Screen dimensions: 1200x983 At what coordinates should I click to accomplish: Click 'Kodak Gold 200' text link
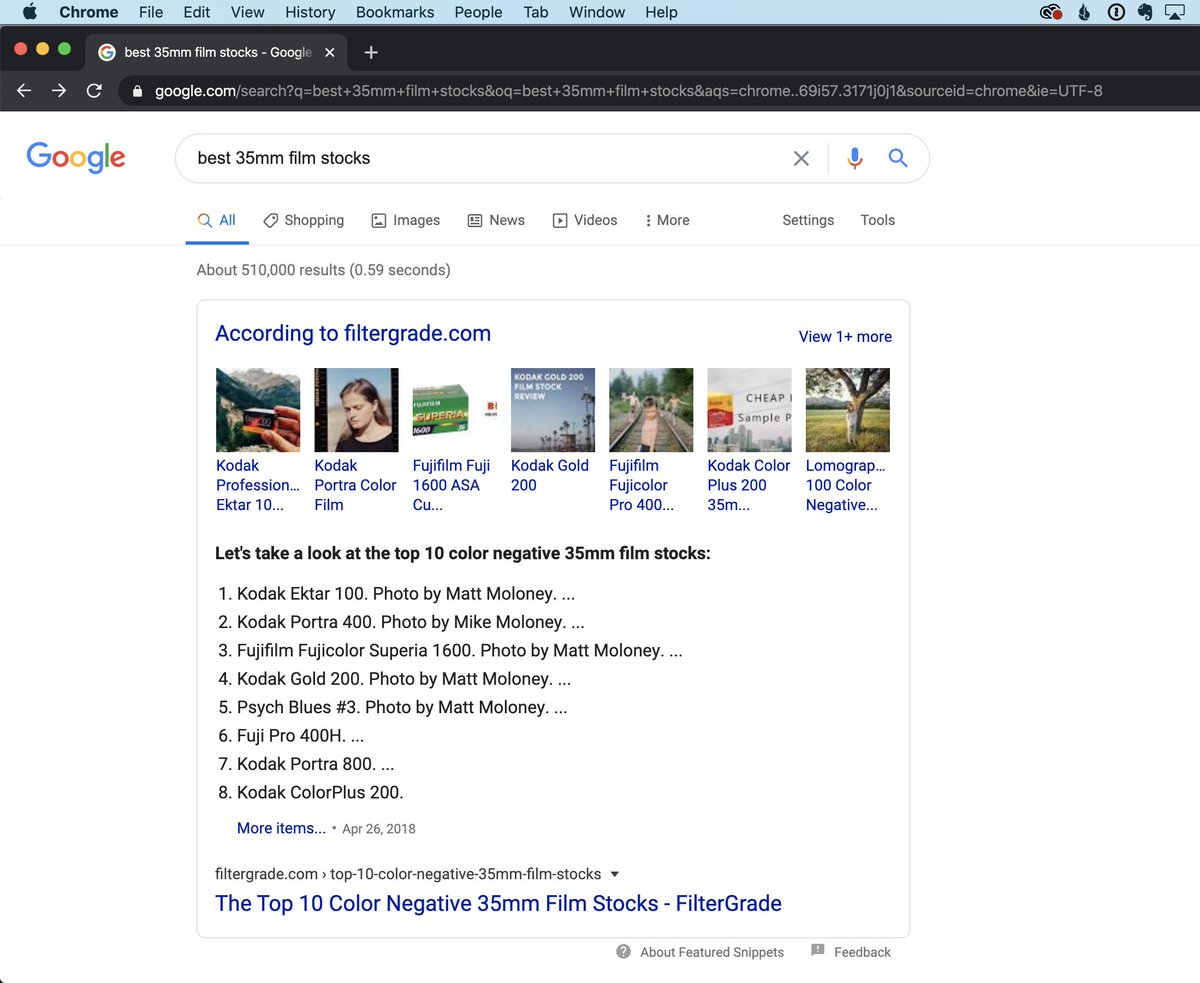[x=550, y=475]
